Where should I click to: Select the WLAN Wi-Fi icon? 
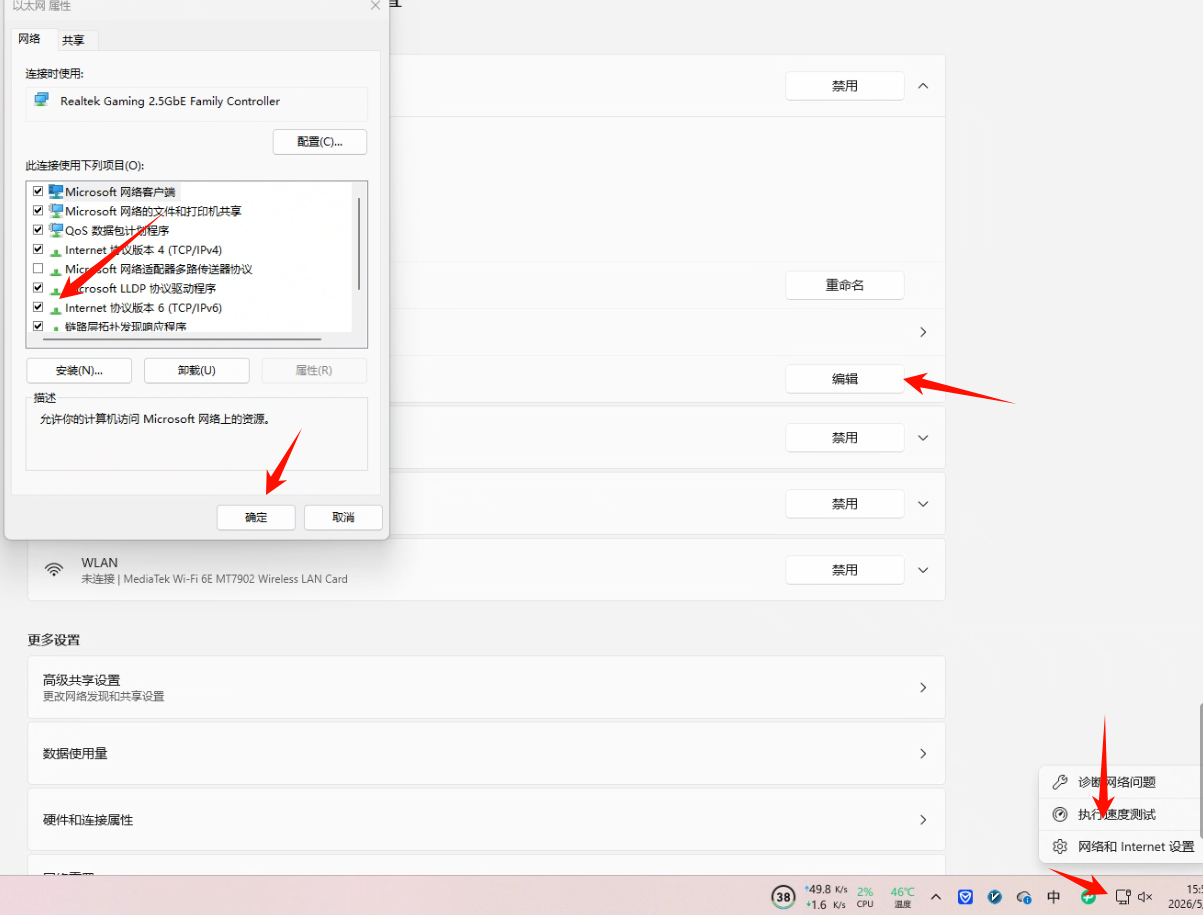pos(54,570)
